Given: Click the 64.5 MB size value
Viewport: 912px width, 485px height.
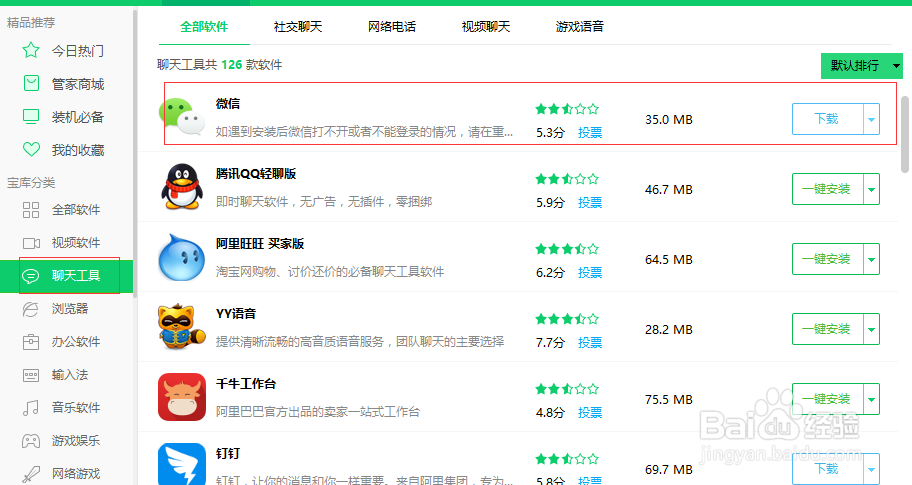Looking at the screenshot, I should coord(669,259).
